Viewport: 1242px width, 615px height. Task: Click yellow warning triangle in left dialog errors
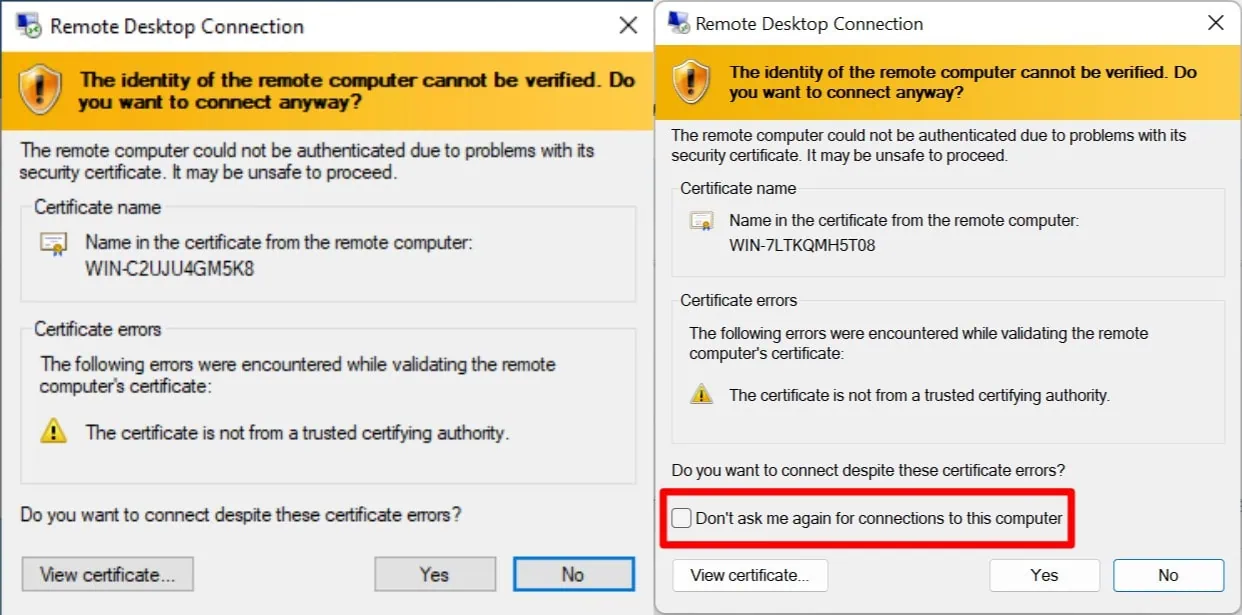click(x=53, y=432)
